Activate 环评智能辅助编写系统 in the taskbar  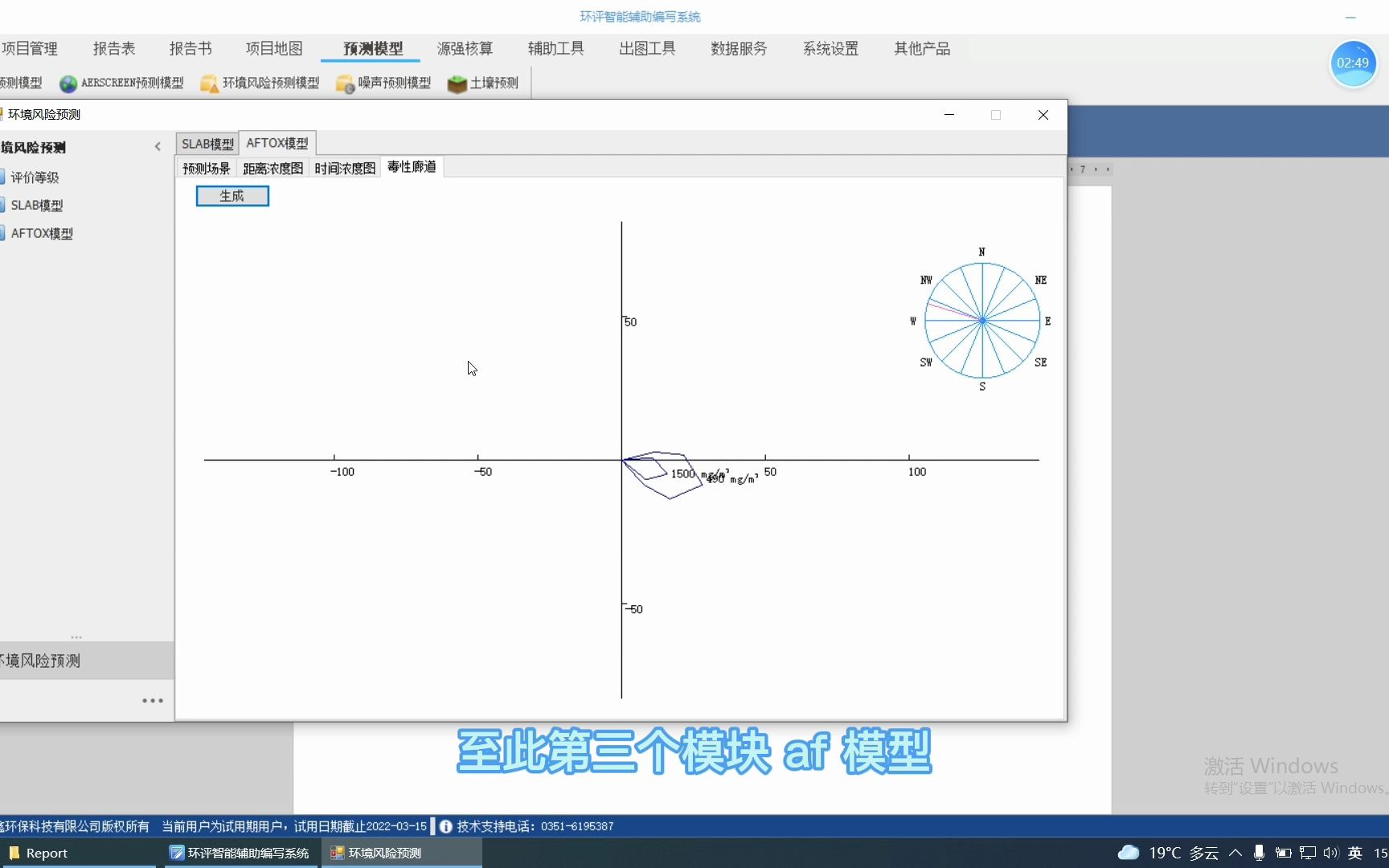point(239,853)
